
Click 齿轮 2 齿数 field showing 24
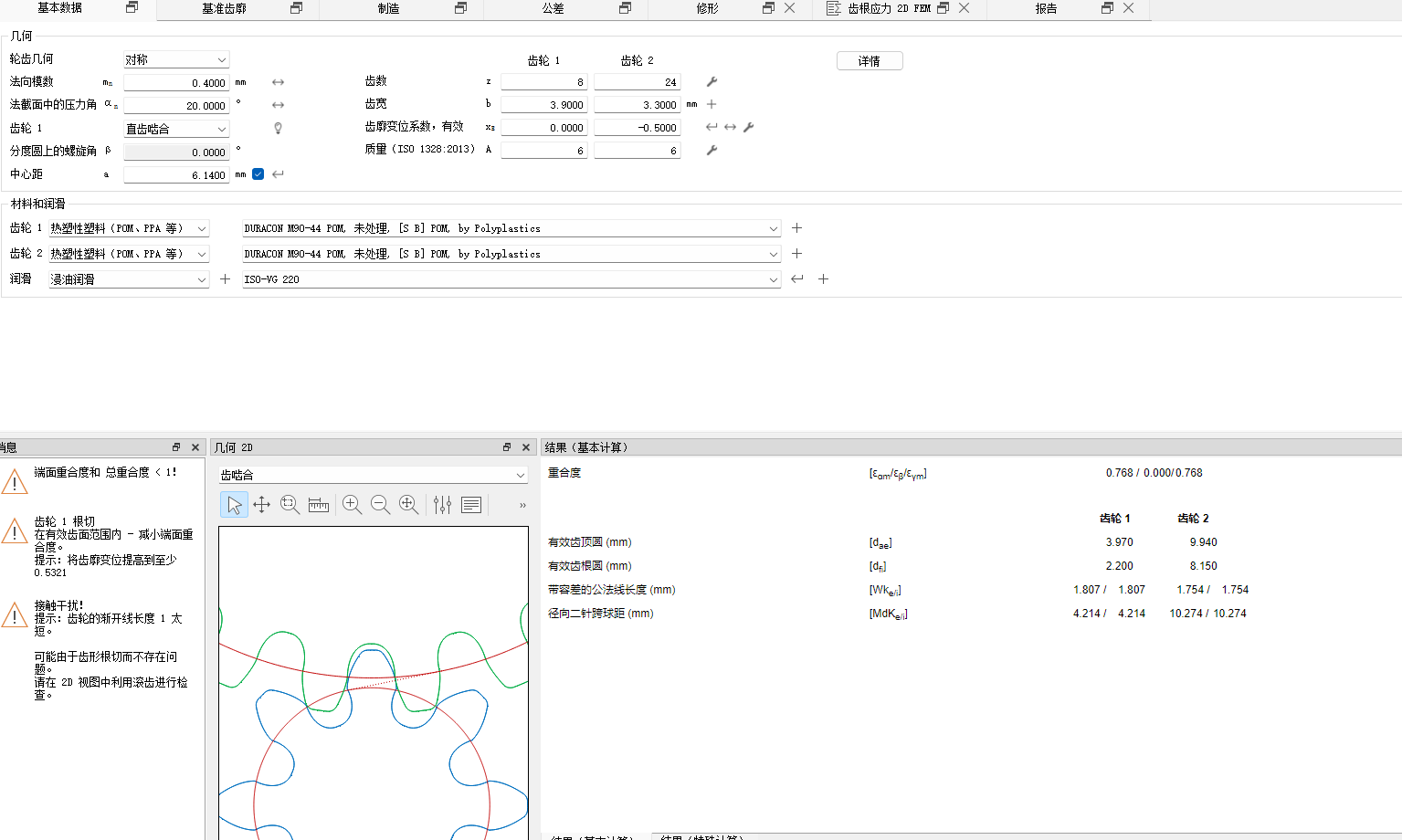[x=638, y=82]
